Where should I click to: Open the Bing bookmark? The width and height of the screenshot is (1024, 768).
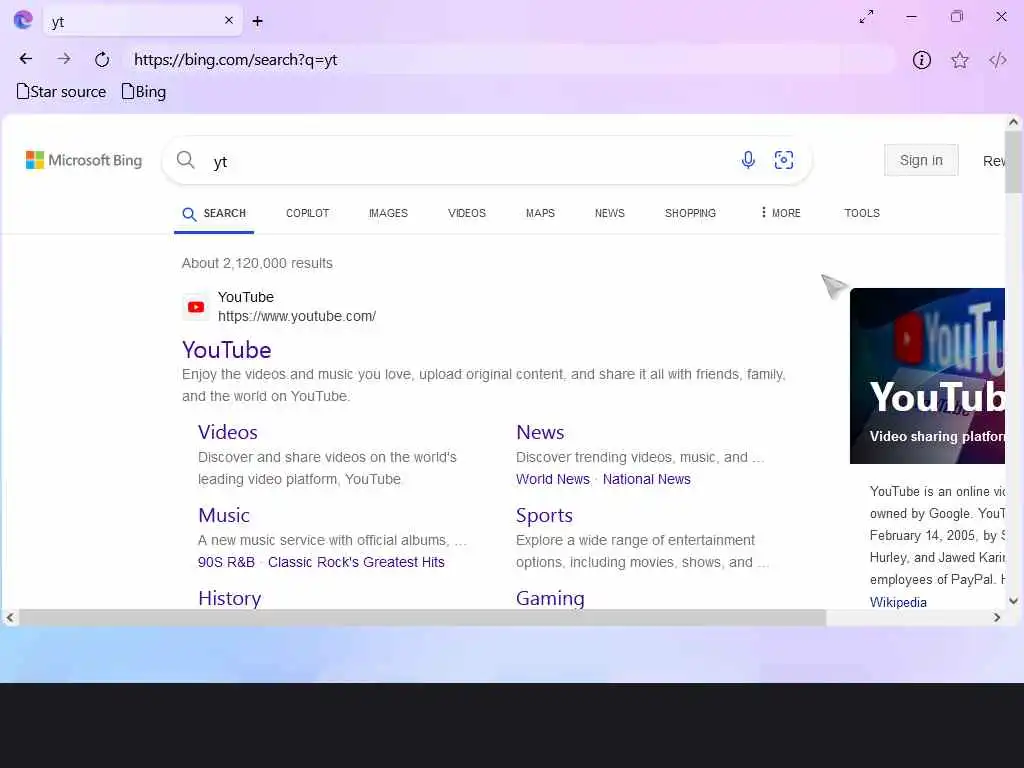[x=144, y=91]
